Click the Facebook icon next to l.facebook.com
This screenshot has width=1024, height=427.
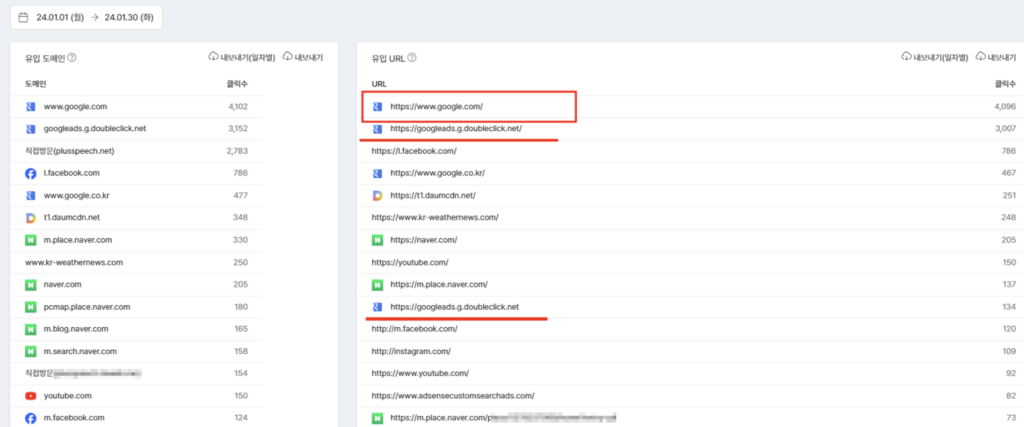tap(30, 174)
